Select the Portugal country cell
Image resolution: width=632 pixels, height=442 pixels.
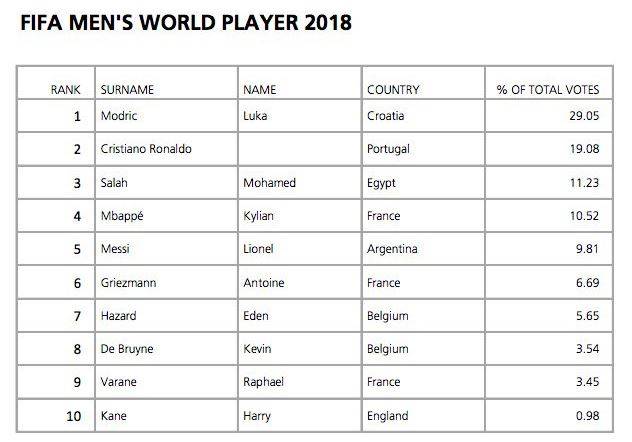[390, 149]
